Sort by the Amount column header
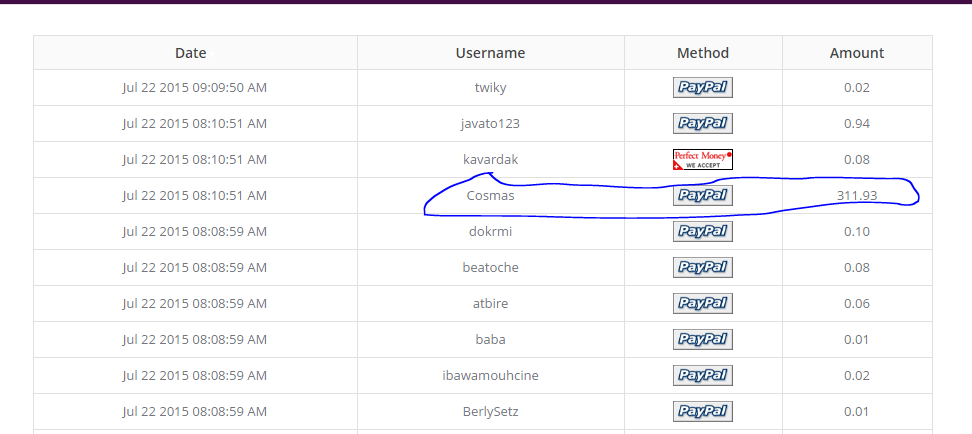 857,53
